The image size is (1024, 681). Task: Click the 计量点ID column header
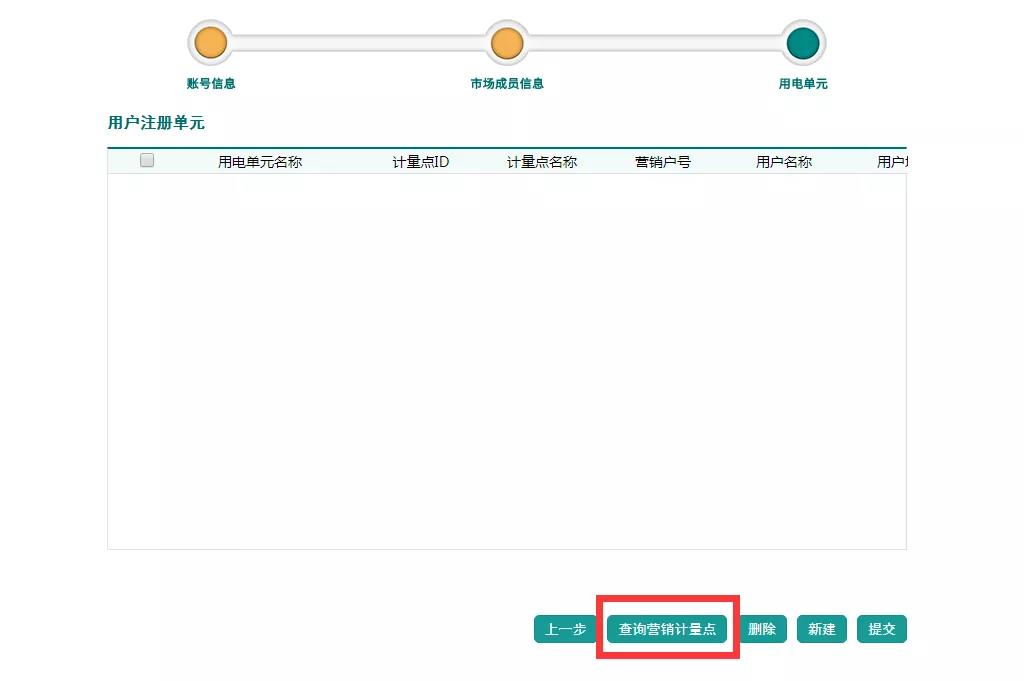[x=421, y=162]
